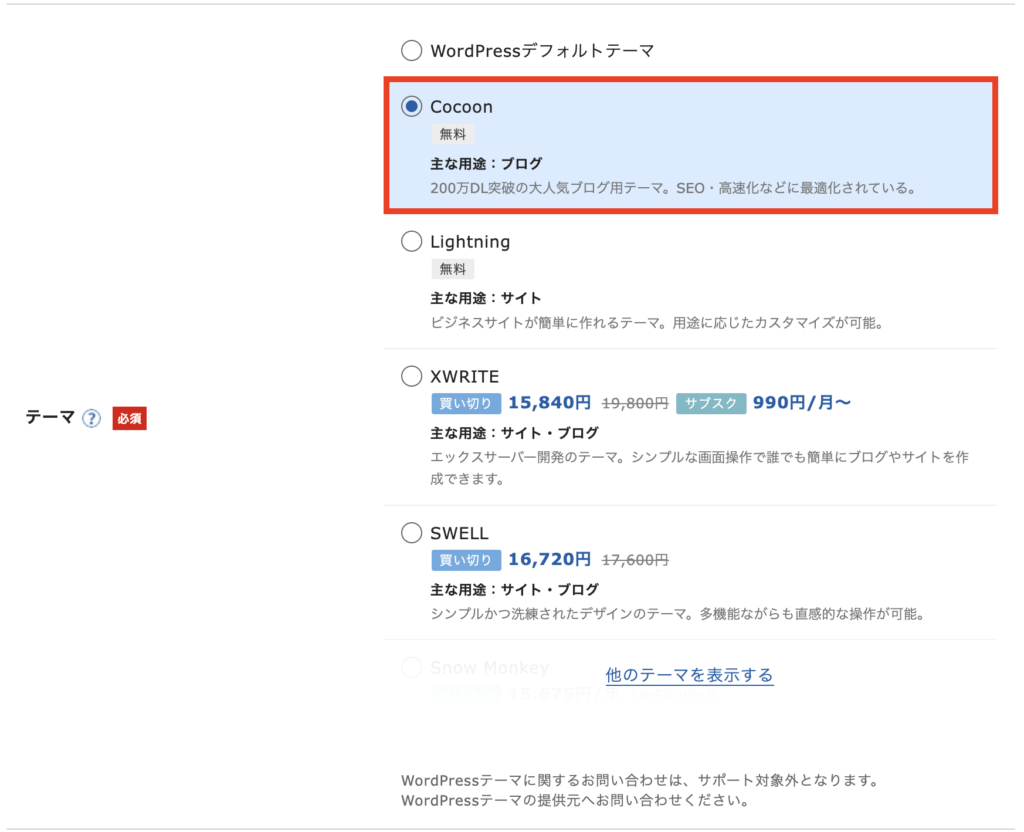Viewport: 1024px width, 832px height.
Task: Click the Cocoon theme name label
Action: pyautogui.click(x=461, y=106)
